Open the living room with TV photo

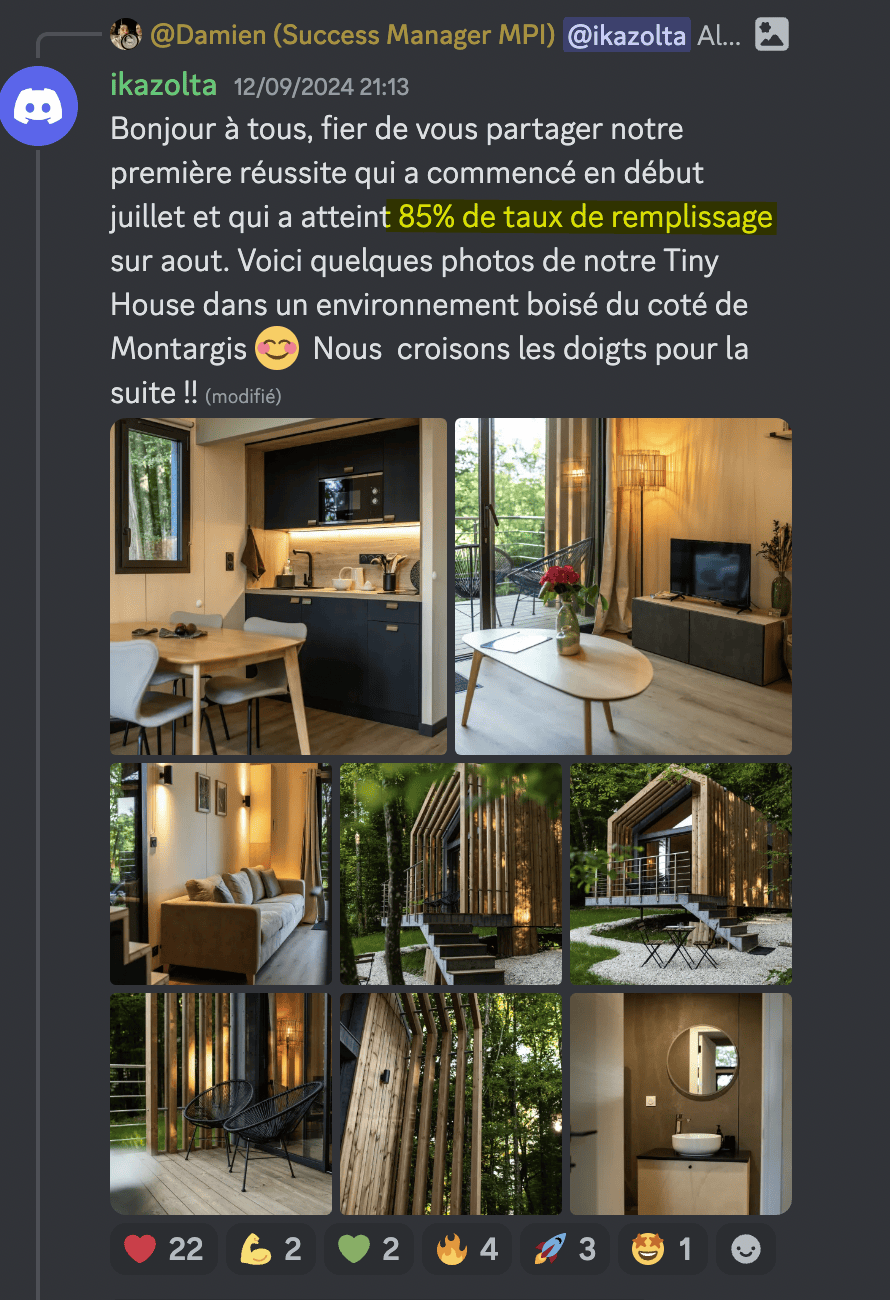[623, 586]
